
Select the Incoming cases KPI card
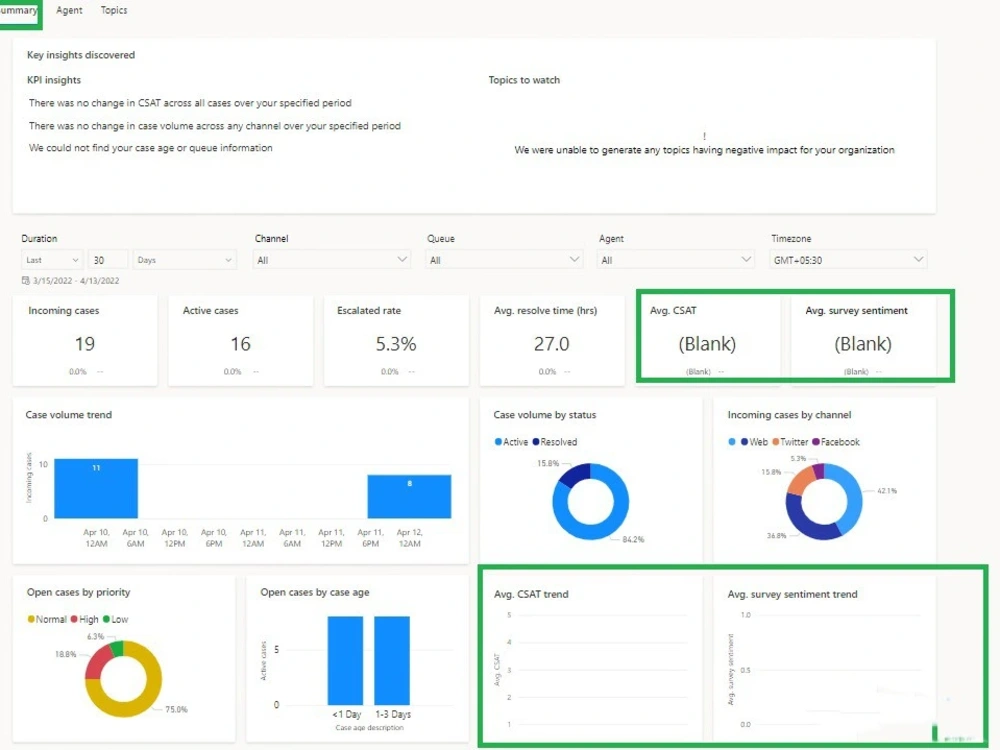click(85, 341)
